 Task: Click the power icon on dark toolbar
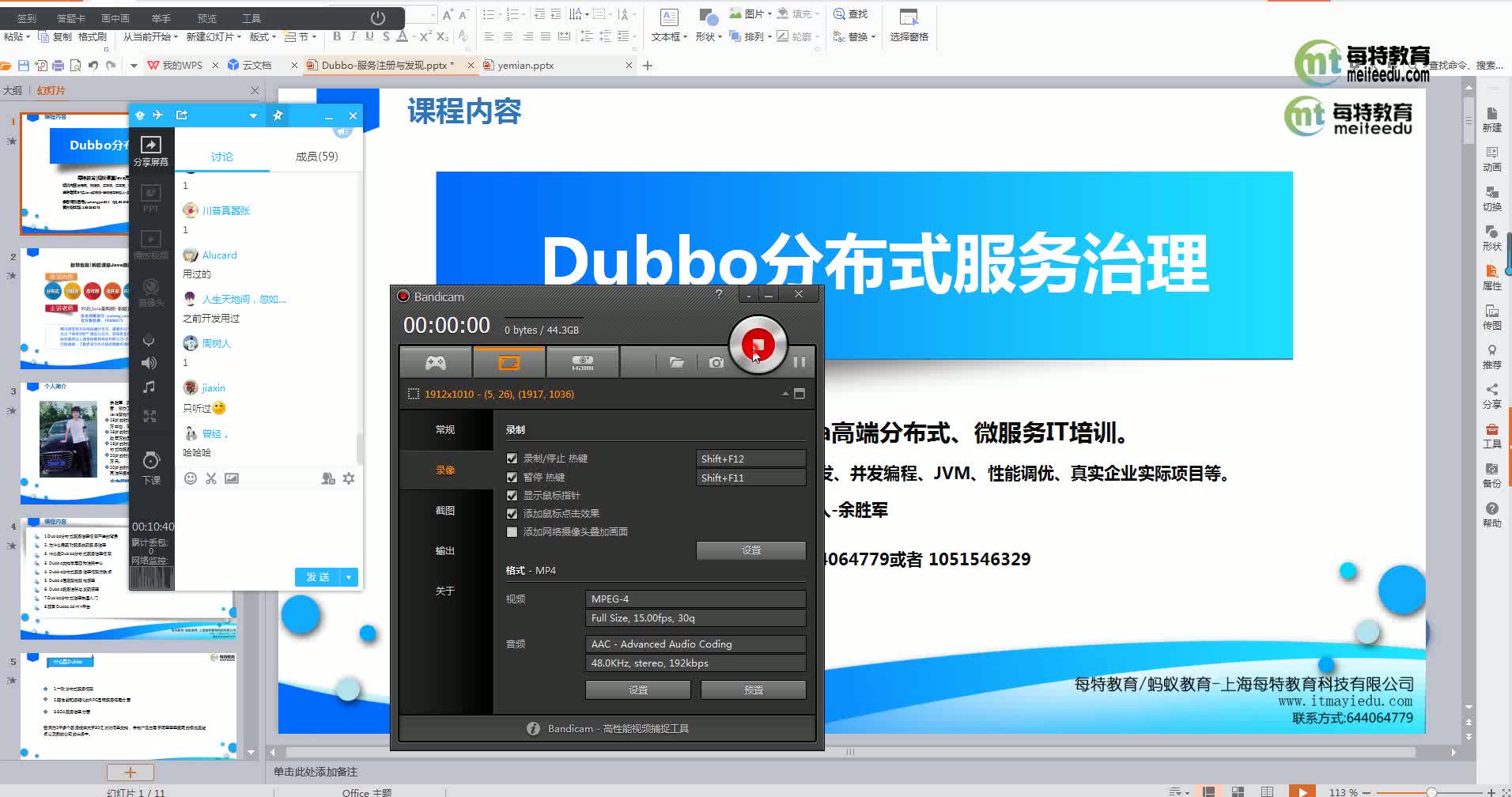tap(378, 17)
